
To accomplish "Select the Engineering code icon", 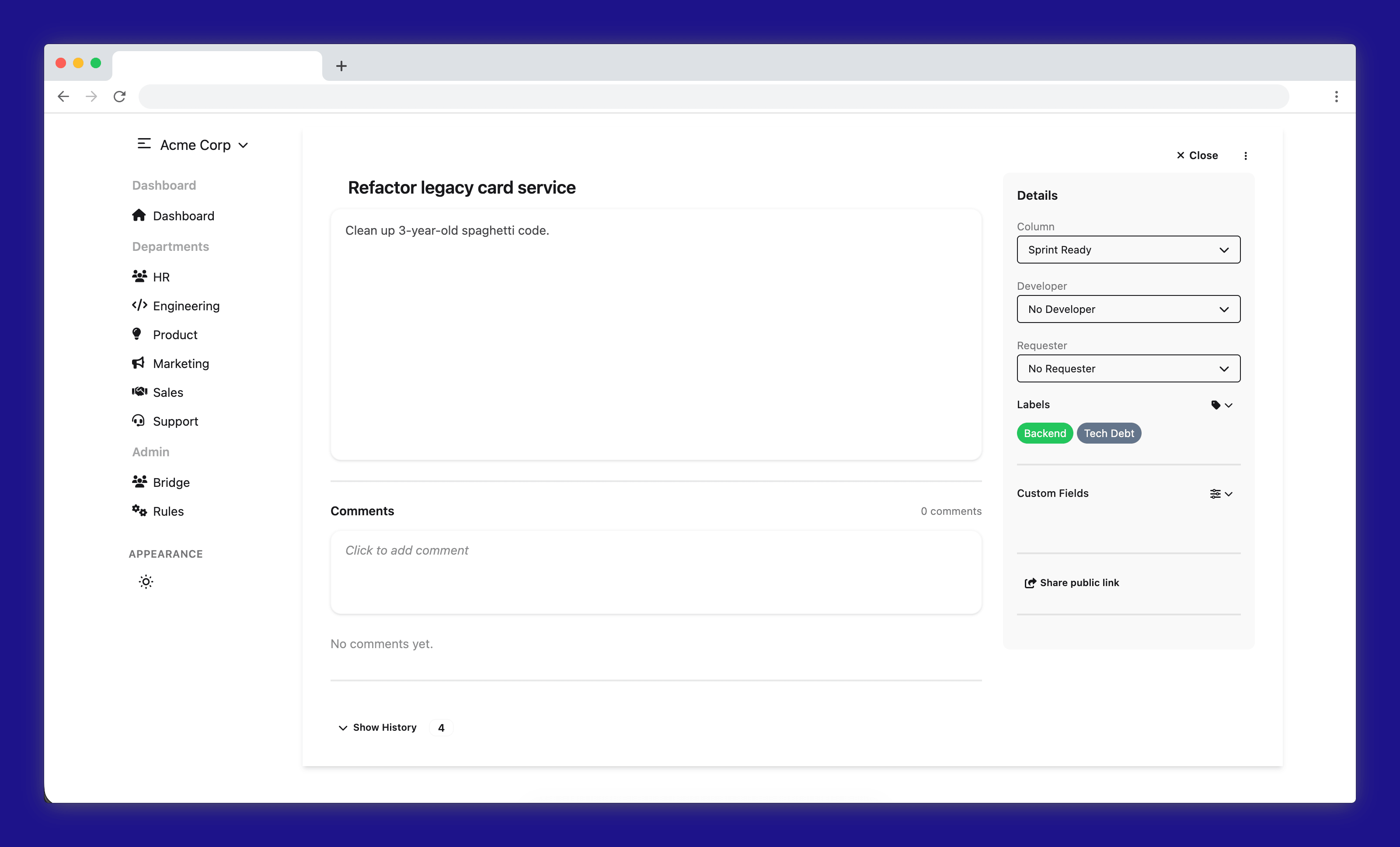I will 139,305.
